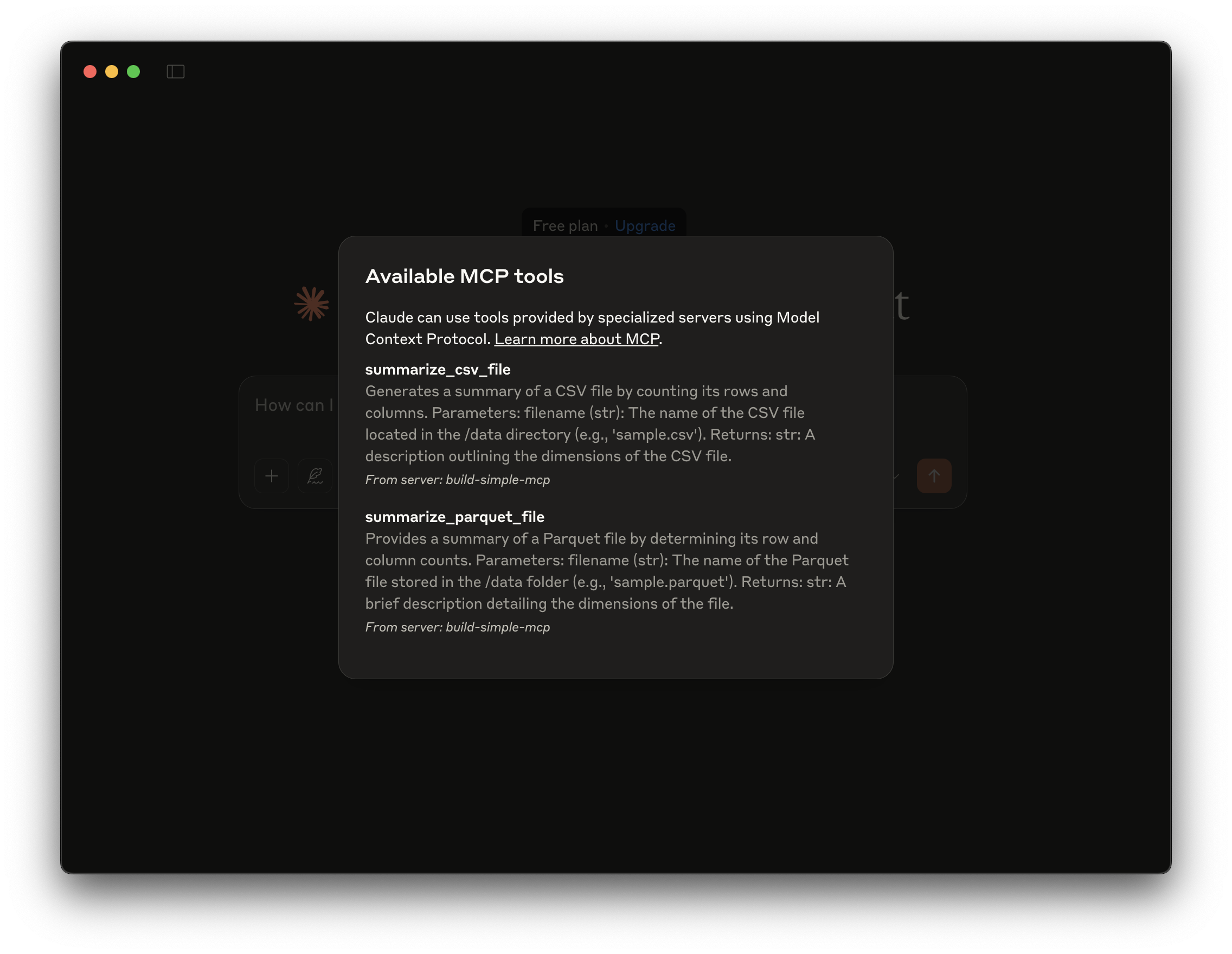Select the summarize_parquet_file tool name
Screen dimensions: 1232x954
click(x=454, y=517)
